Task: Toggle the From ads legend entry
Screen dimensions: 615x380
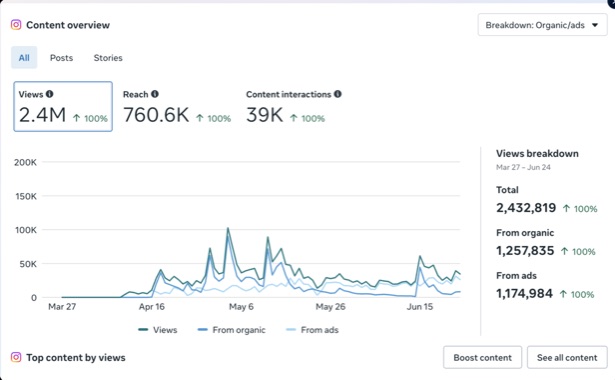Action: (x=313, y=330)
